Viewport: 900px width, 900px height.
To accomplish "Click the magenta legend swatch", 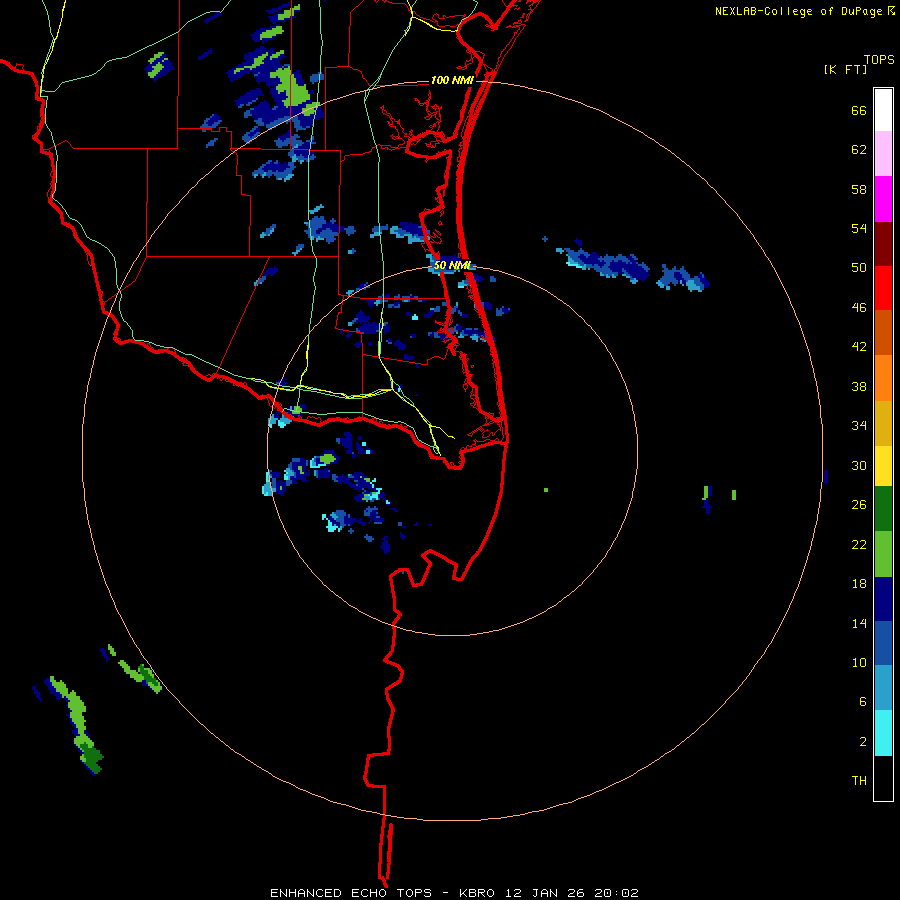I will tap(883, 199).
